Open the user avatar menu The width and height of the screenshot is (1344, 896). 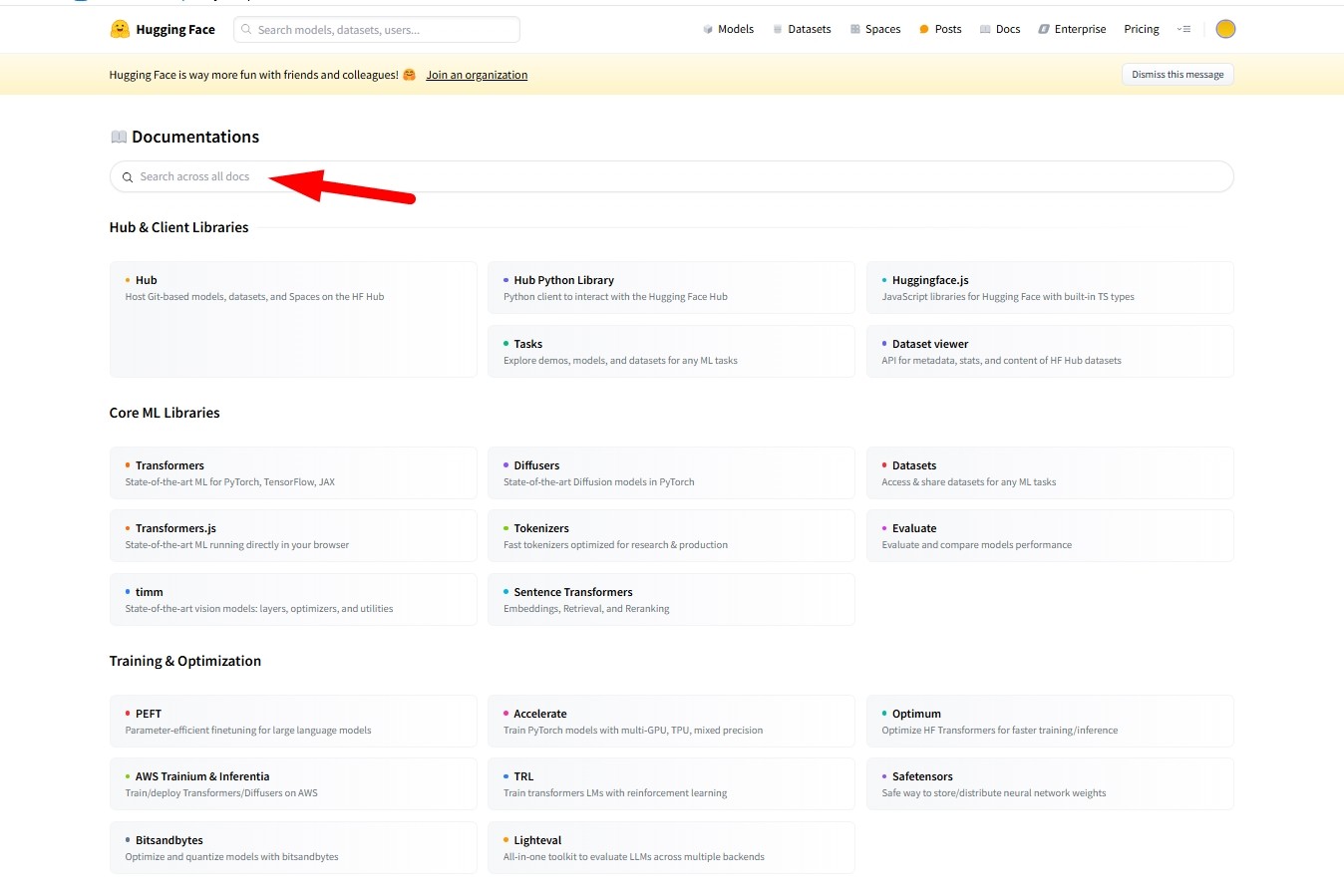1225,29
